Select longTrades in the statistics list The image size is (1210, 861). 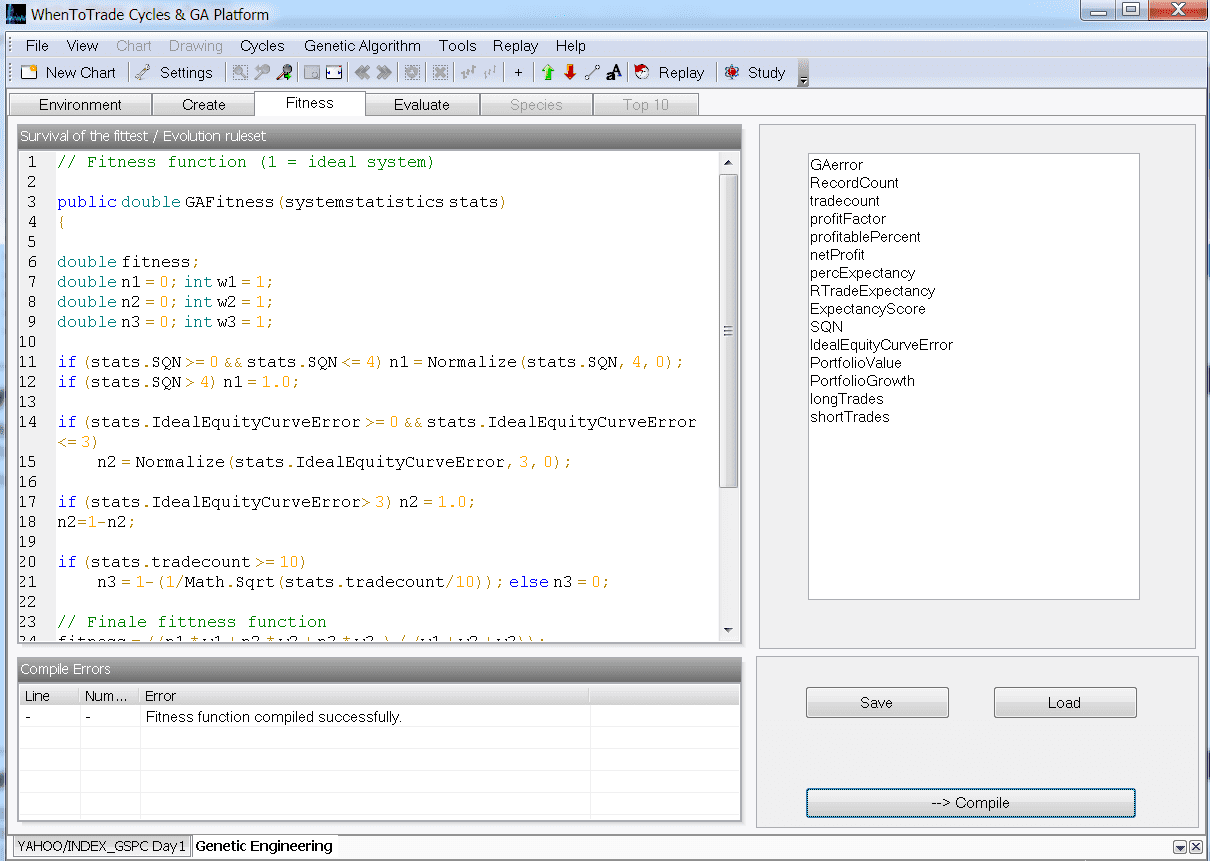[846, 399]
